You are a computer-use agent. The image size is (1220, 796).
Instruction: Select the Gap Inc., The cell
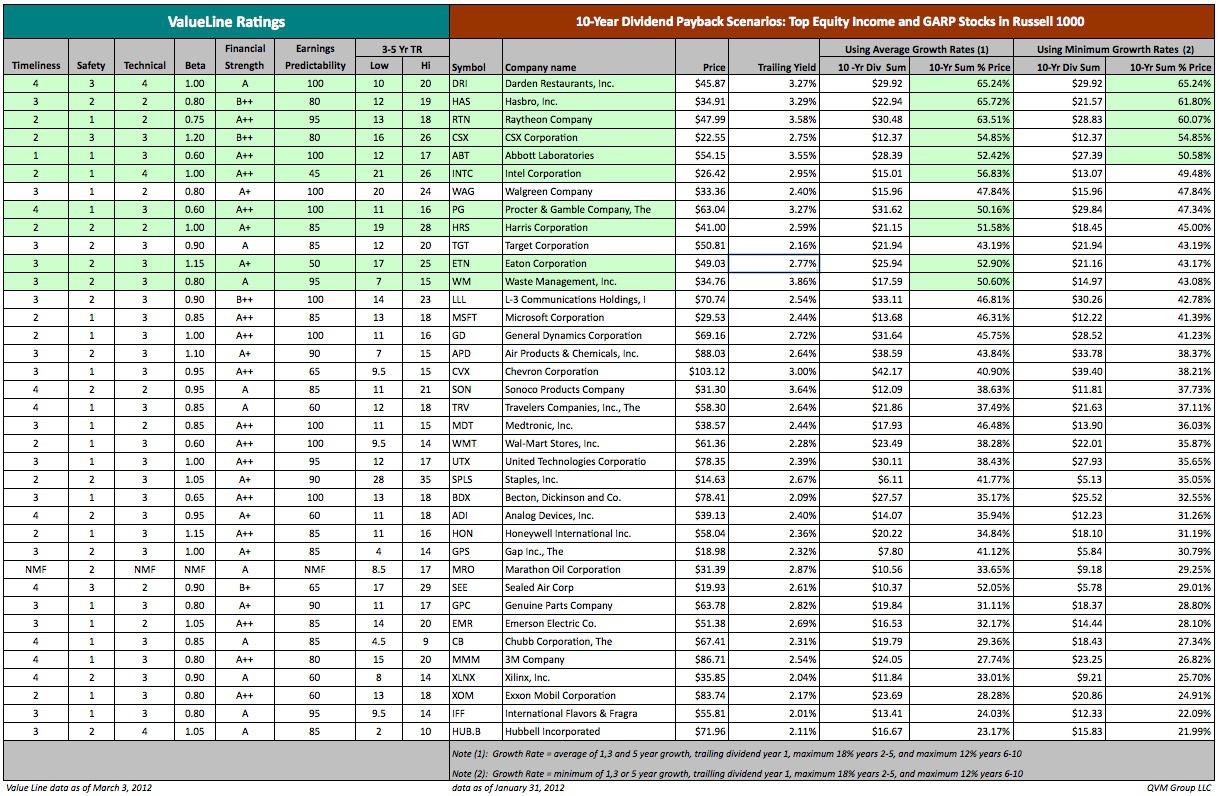(589, 552)
